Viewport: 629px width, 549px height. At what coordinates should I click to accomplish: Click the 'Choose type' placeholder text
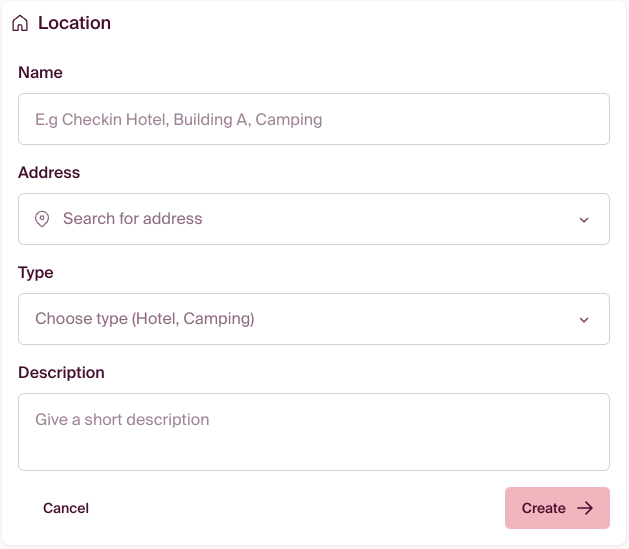pyautogui.click(x=145, y=320)
